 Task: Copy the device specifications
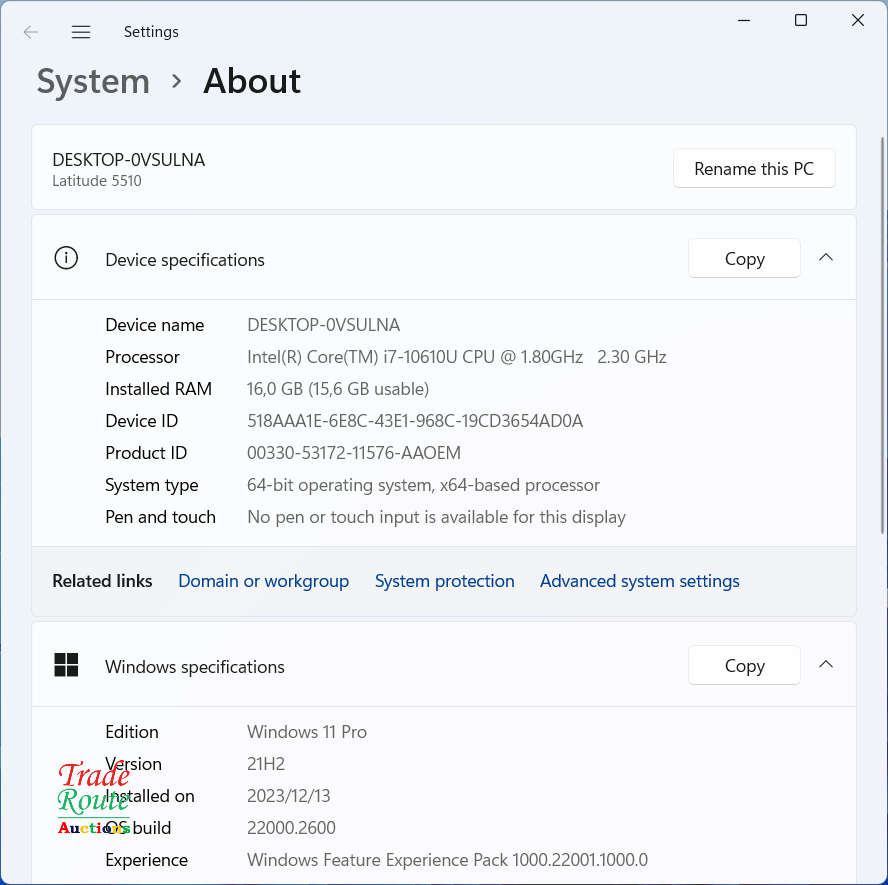click(744, 259)
